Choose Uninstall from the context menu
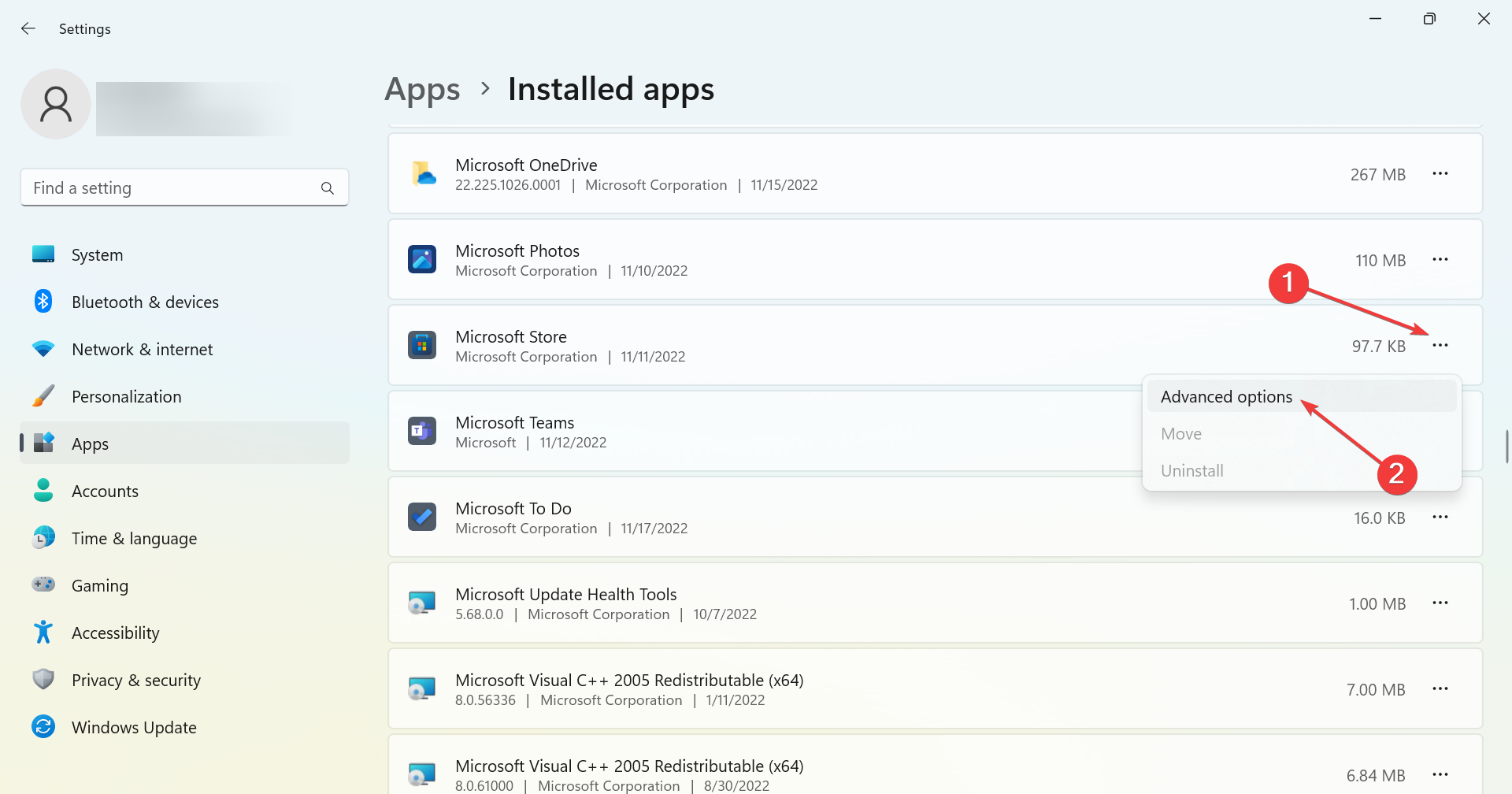1512x794 pixels. click(1302, 470)
